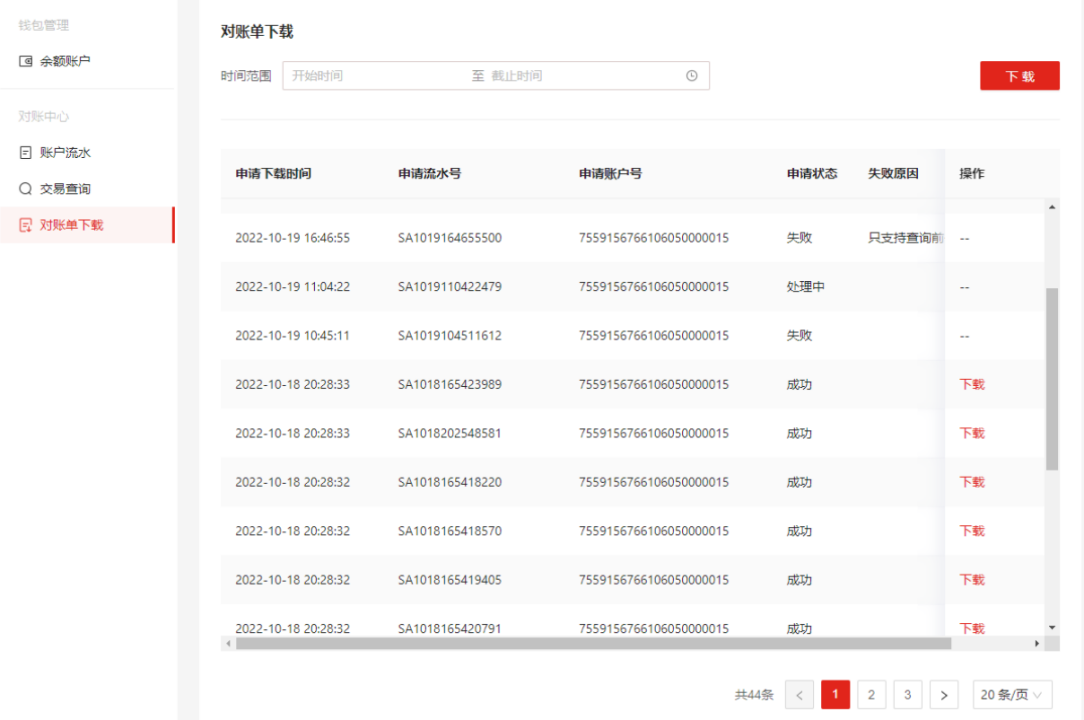Image resolution: width=1084 pixels, height=720 pixels.
Task: Click timestamp 2022-10-19 10:45:11
Action: pyautogui.click(x=292, y=335)
